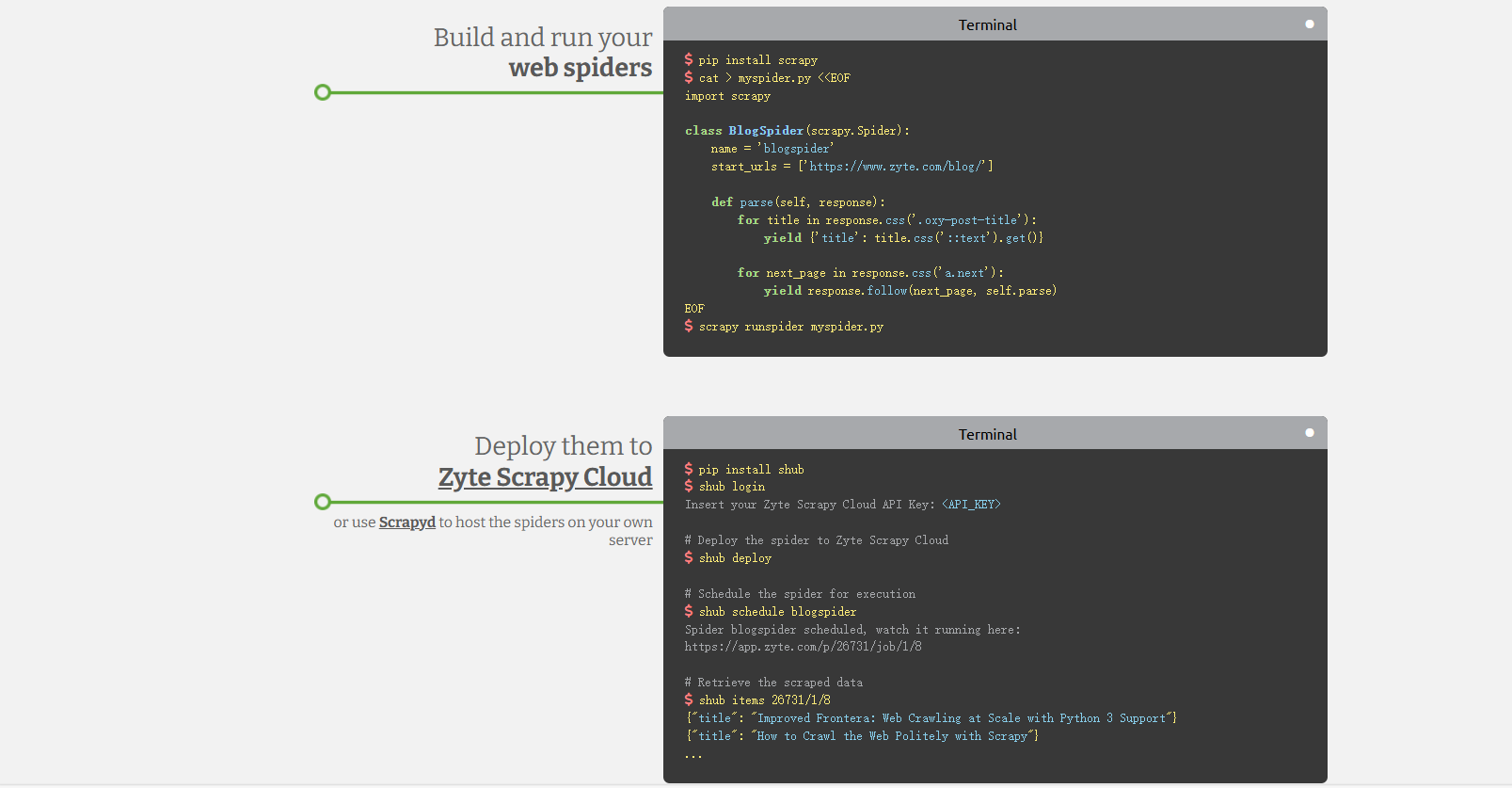Follow the Scrapyd link
The image size is (1512, 788).
click(407, 523)
